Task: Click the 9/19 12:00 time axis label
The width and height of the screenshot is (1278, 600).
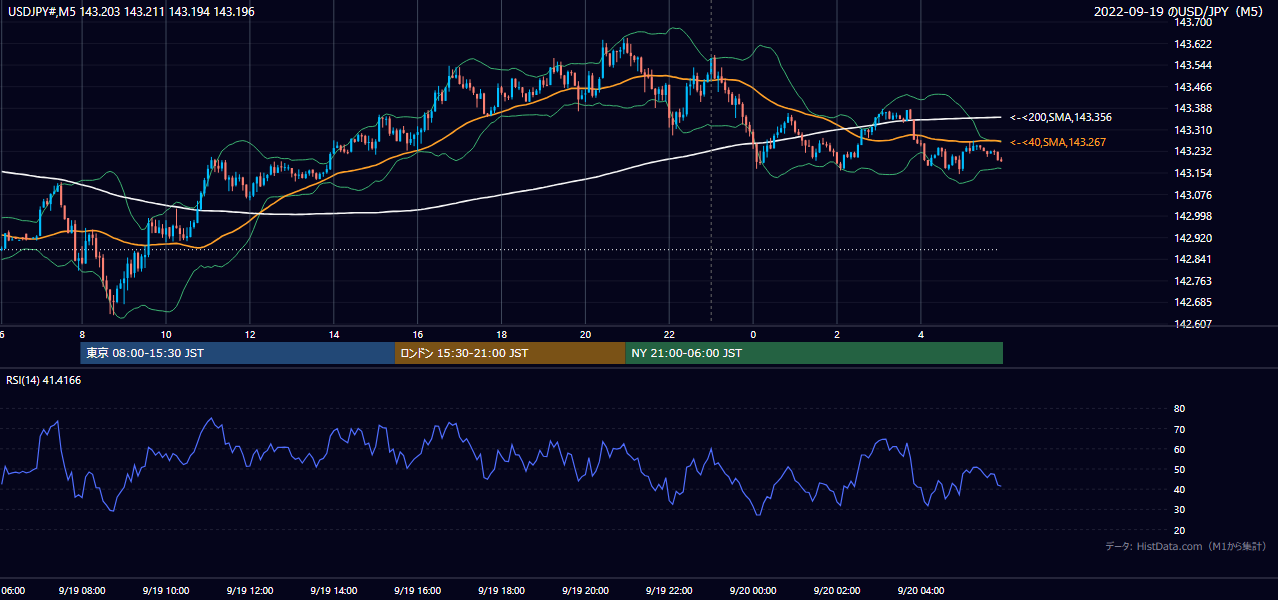Action: click(x=250, y=591)
